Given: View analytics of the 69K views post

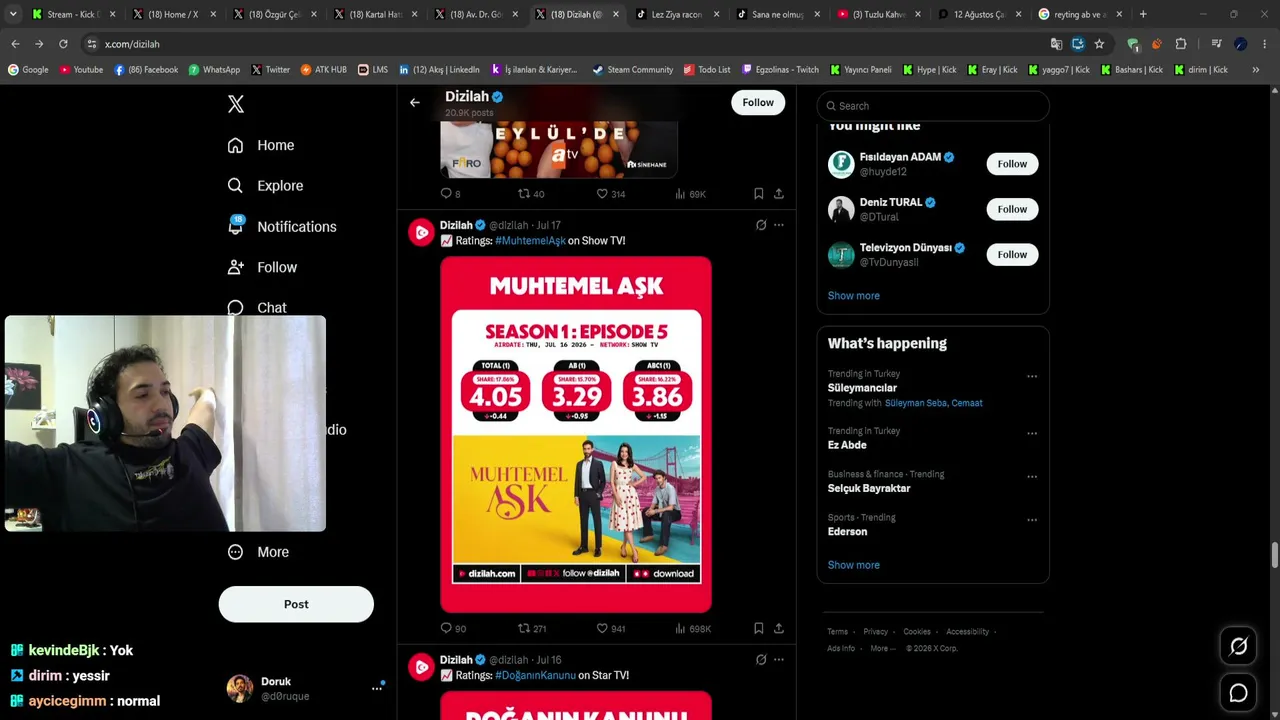Looking at the screenshot, I should 680,193.
